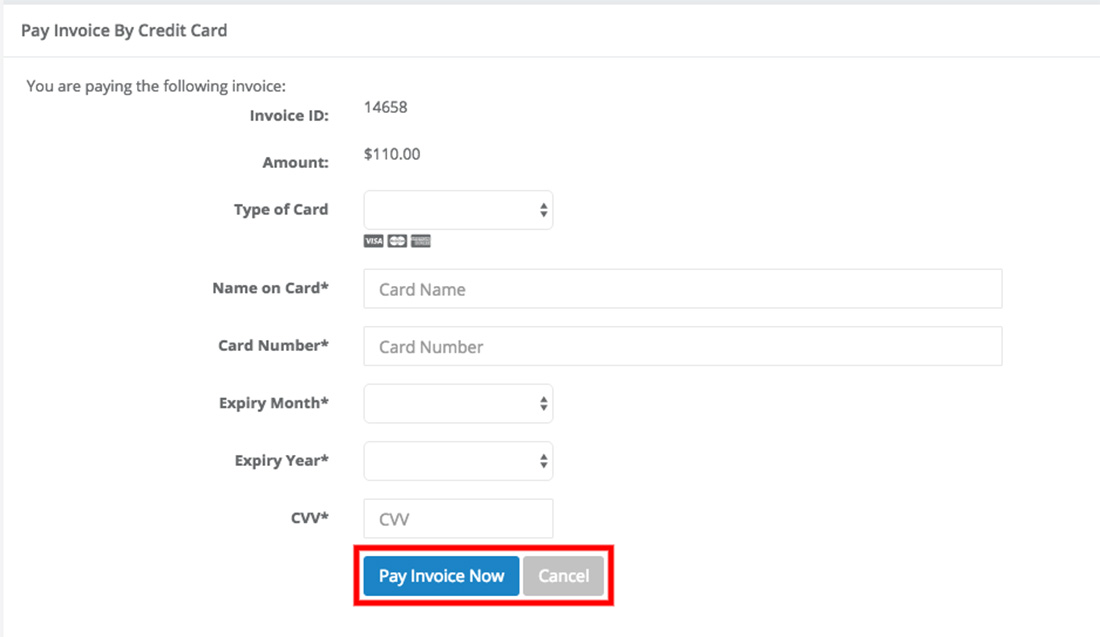Click the Expiry Month* label
The height and width of the screenshot is (637, 1100).
click(x=274, y=403)
